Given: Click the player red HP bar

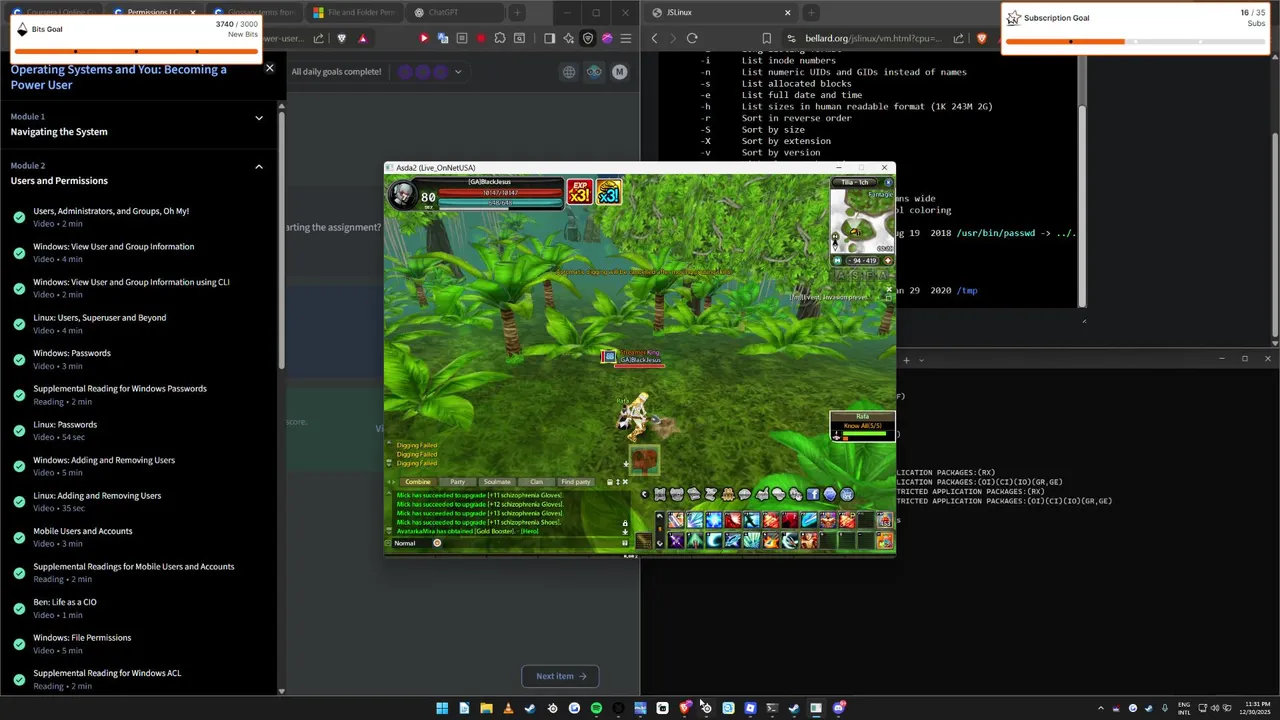Looking at the screenshot, I should (499, 193).
